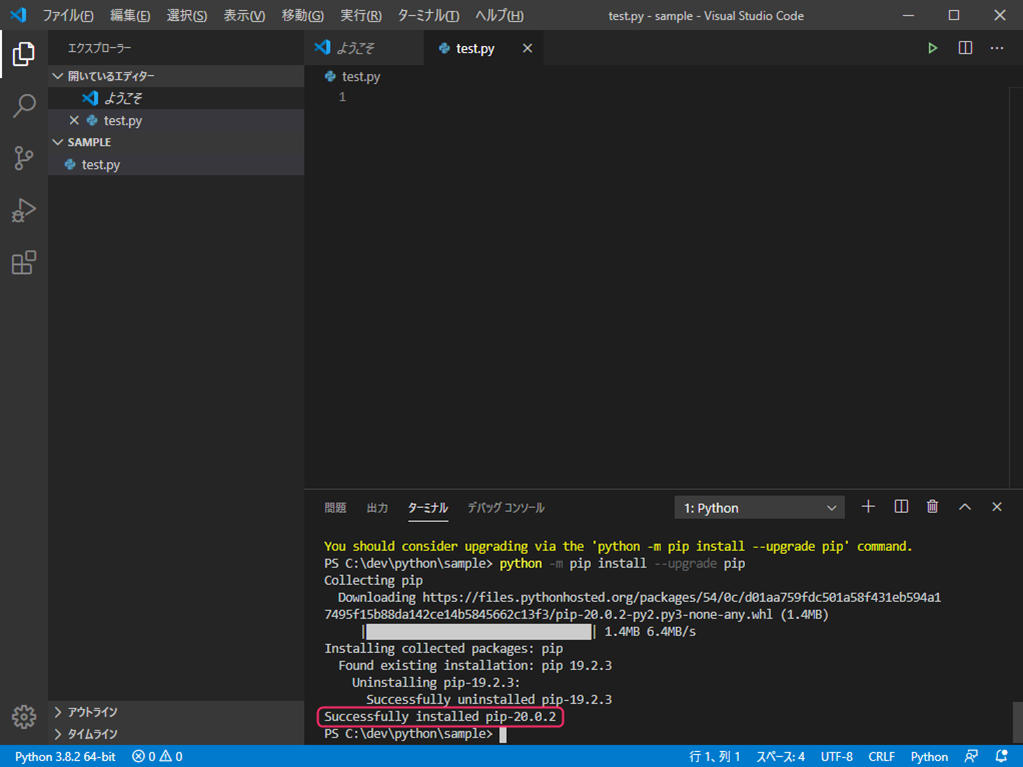Expand the アウトライン section
Screen dimensions: 1023x767
pos(176,712)
